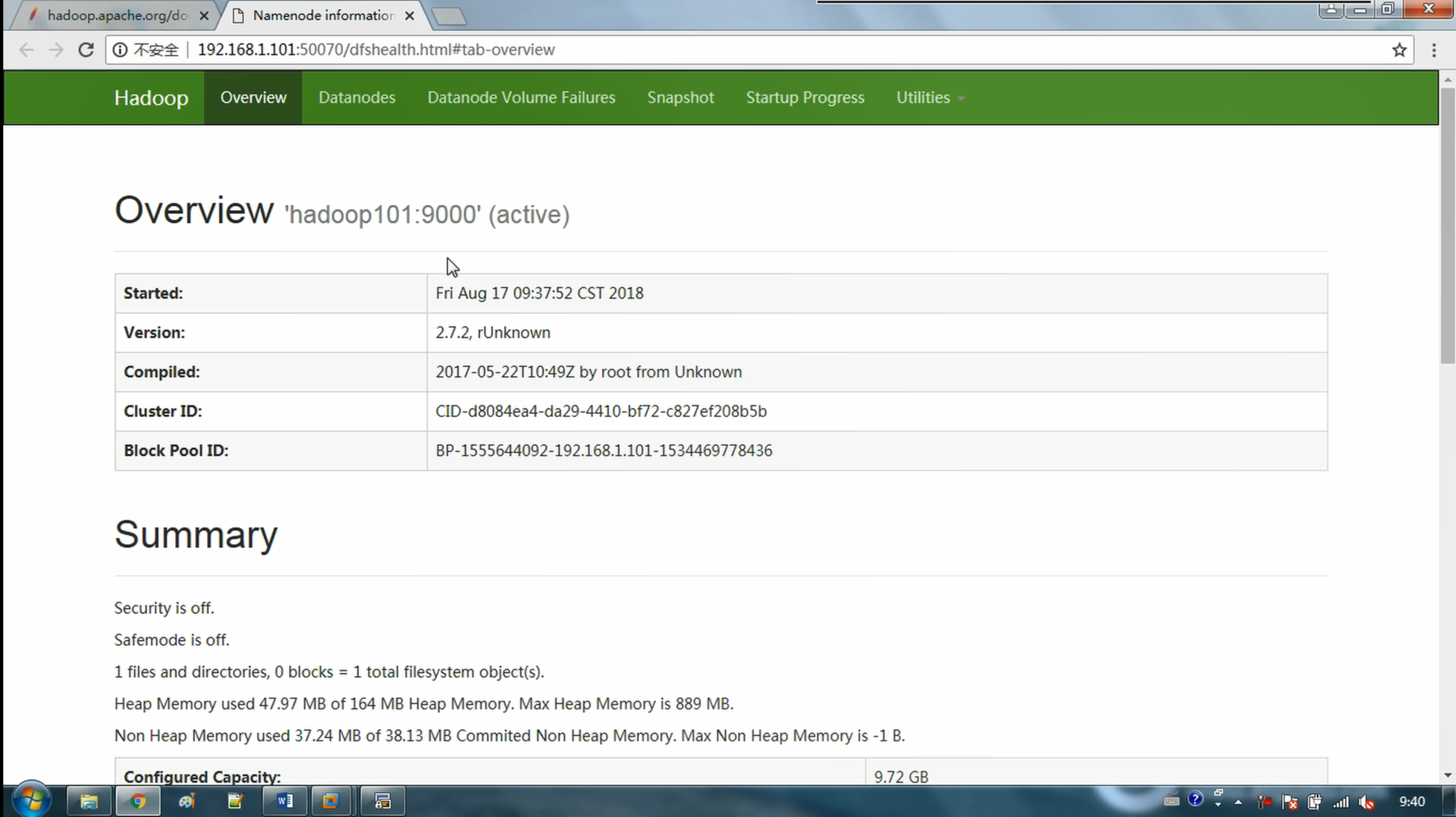Open the Snapshot nav tab
1456x817 pixels.
pos(680,98)
